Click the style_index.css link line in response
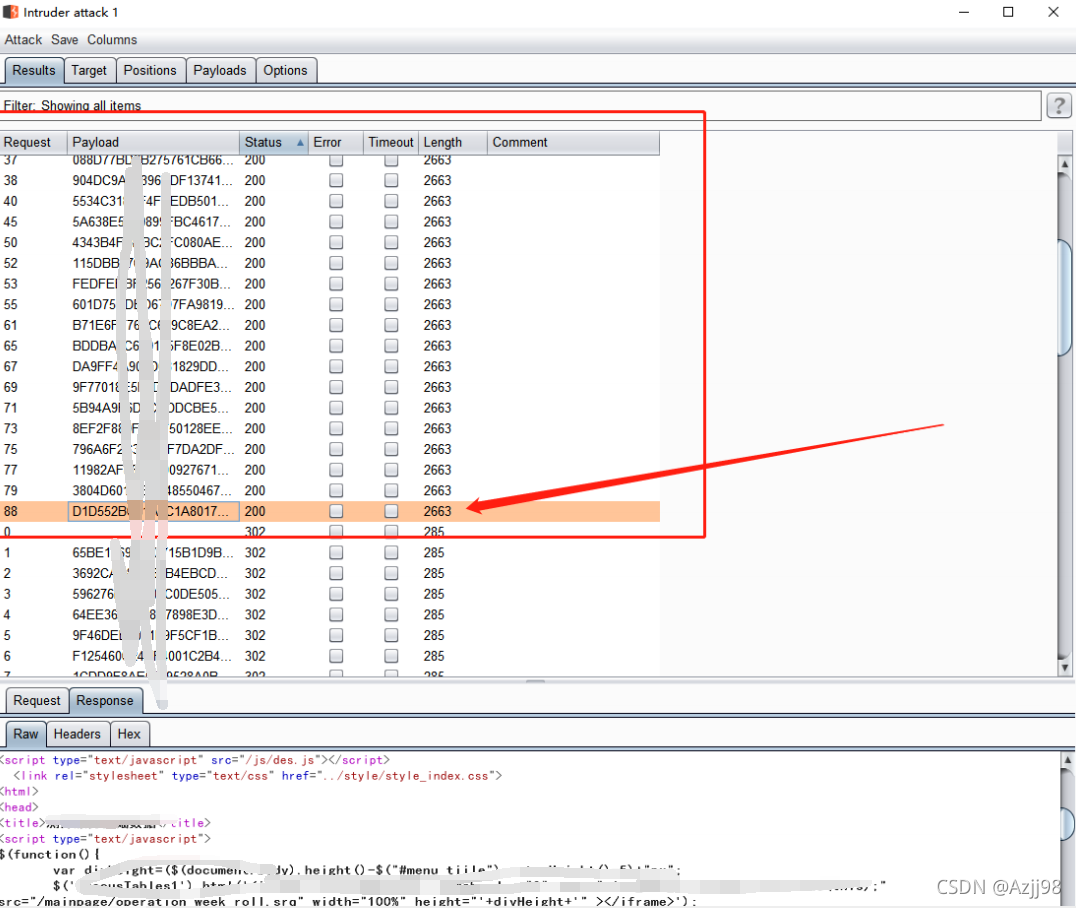 pos(257,776)
